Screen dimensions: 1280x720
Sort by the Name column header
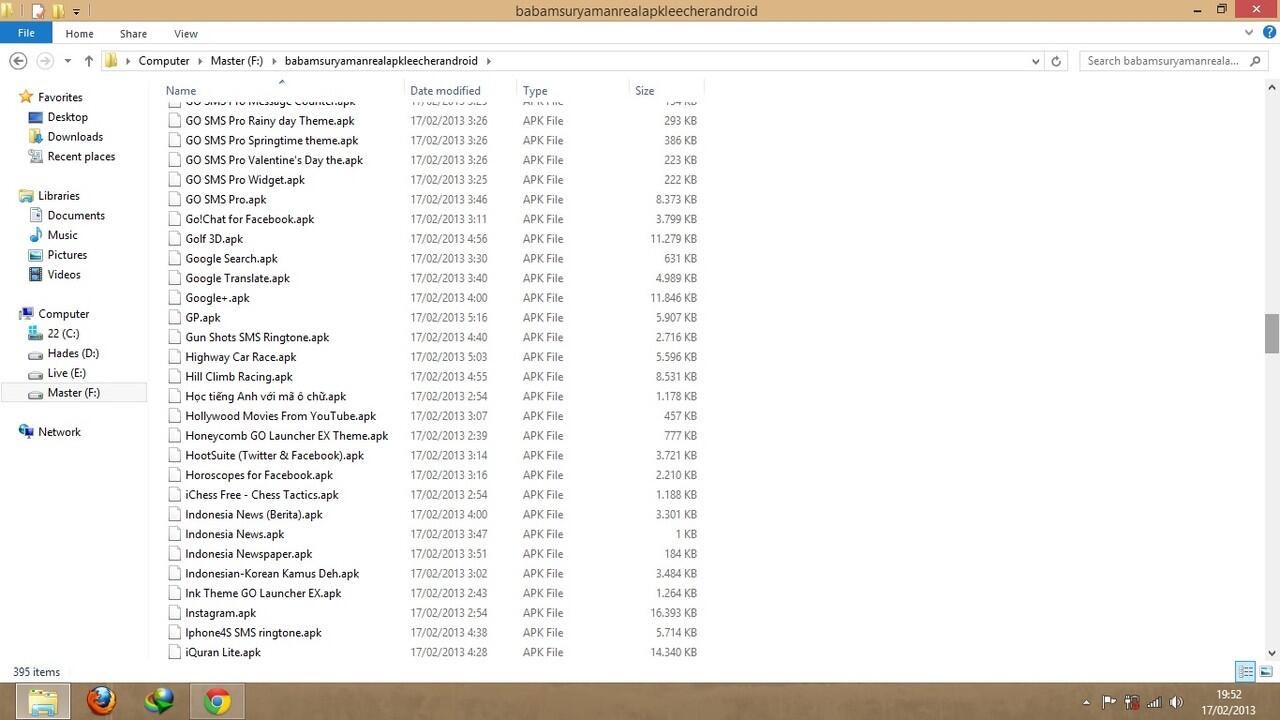coord(181,90)
